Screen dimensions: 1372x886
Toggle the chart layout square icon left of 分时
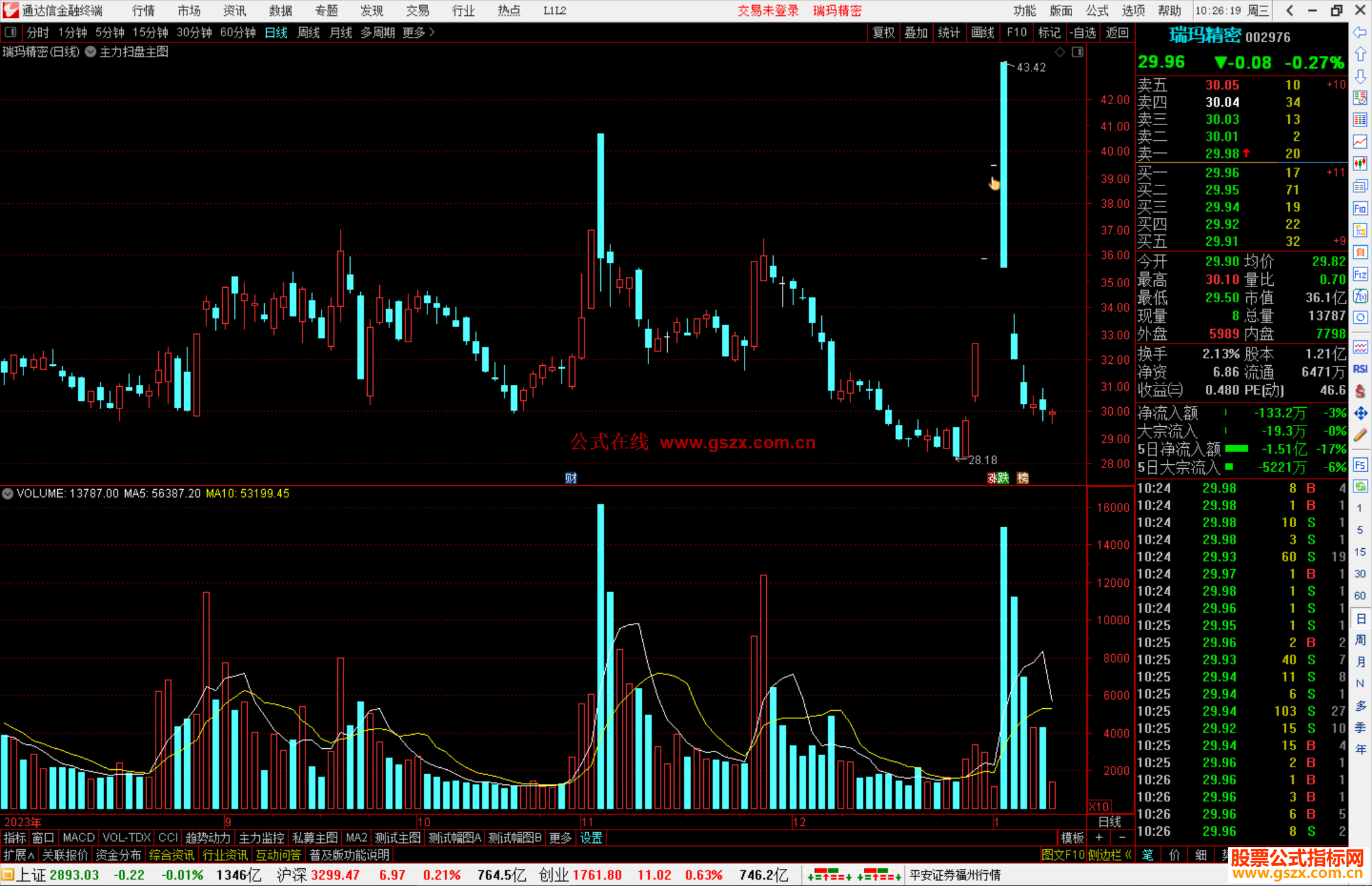coord(11,32)
